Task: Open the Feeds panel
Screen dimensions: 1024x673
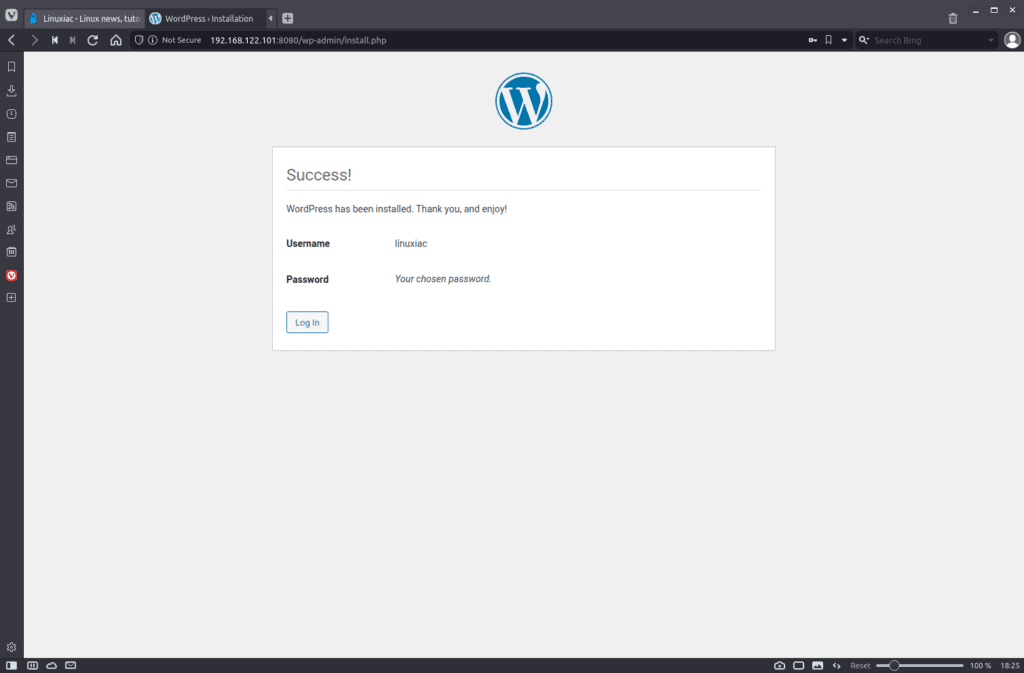Action: [11, 206]
